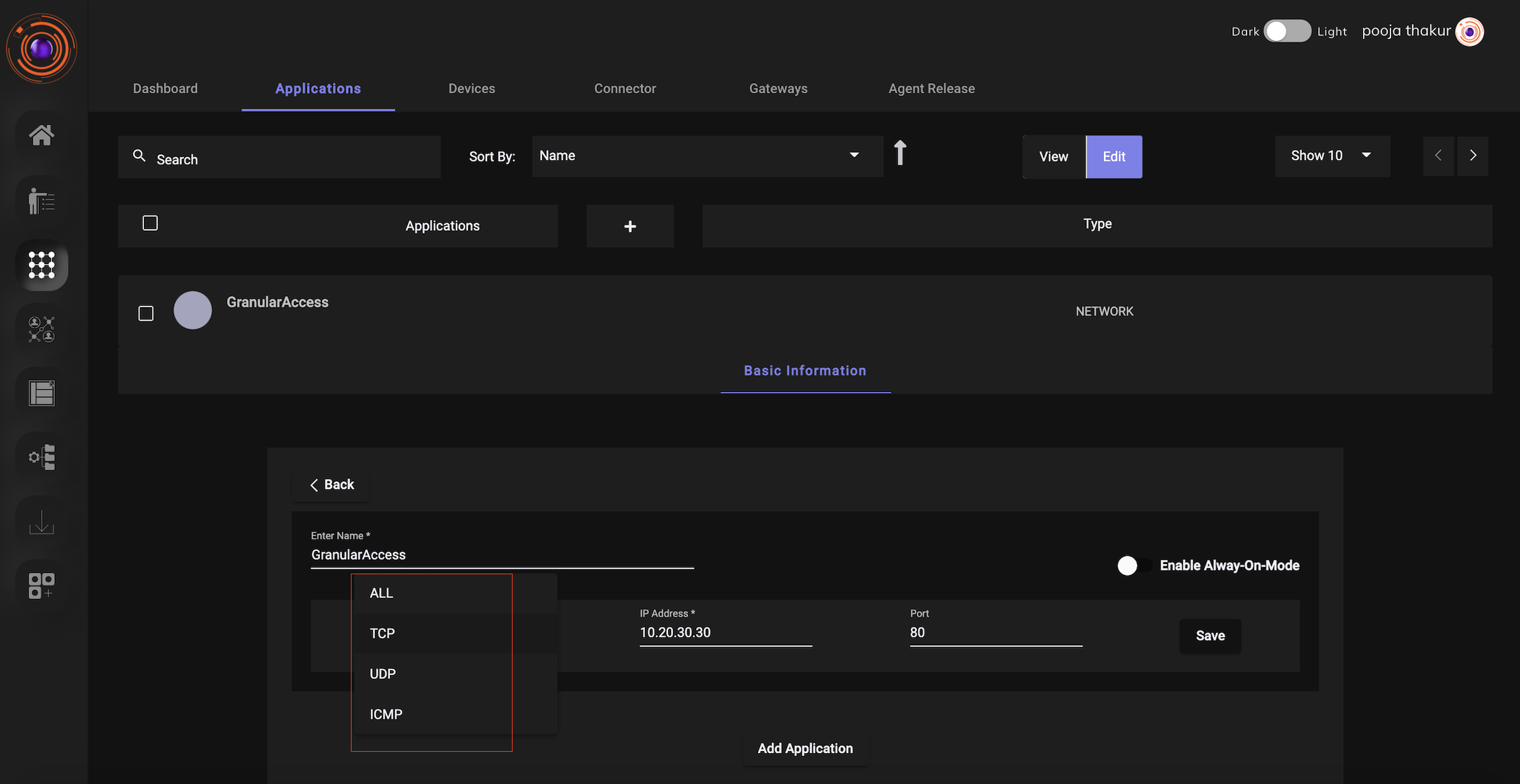Click the Edit button

[1114, 157]
